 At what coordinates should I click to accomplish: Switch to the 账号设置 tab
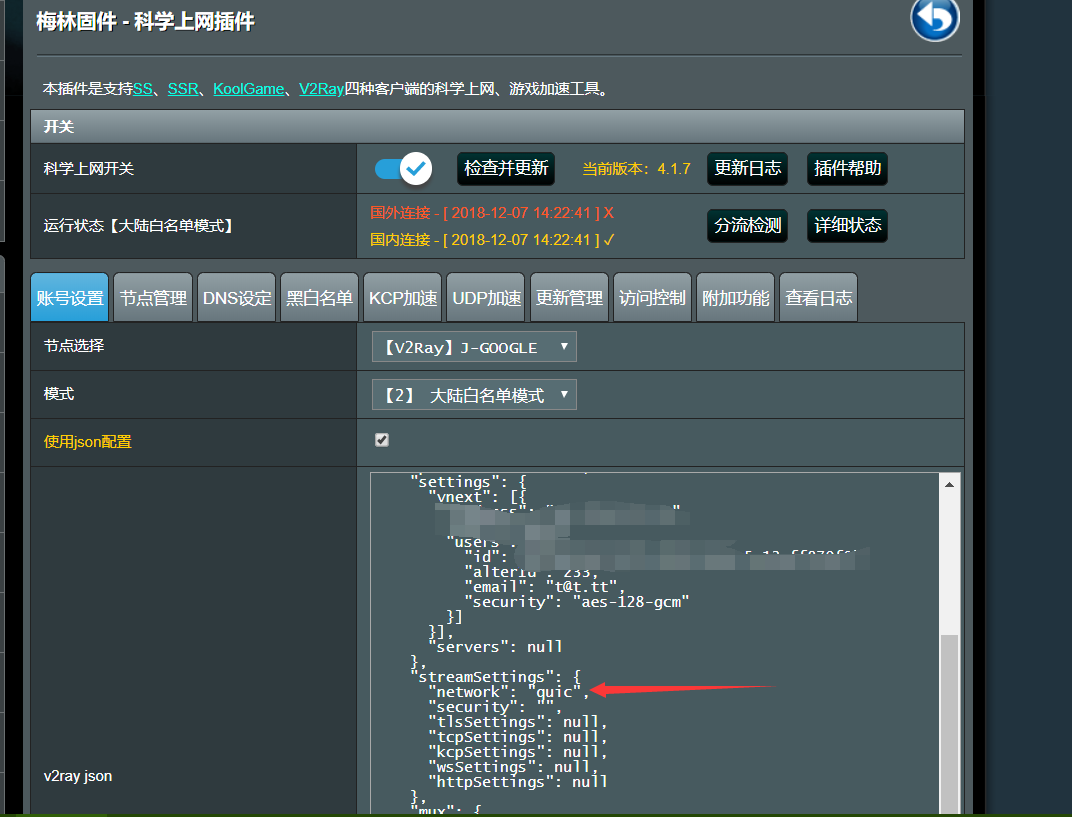[70, 297]
